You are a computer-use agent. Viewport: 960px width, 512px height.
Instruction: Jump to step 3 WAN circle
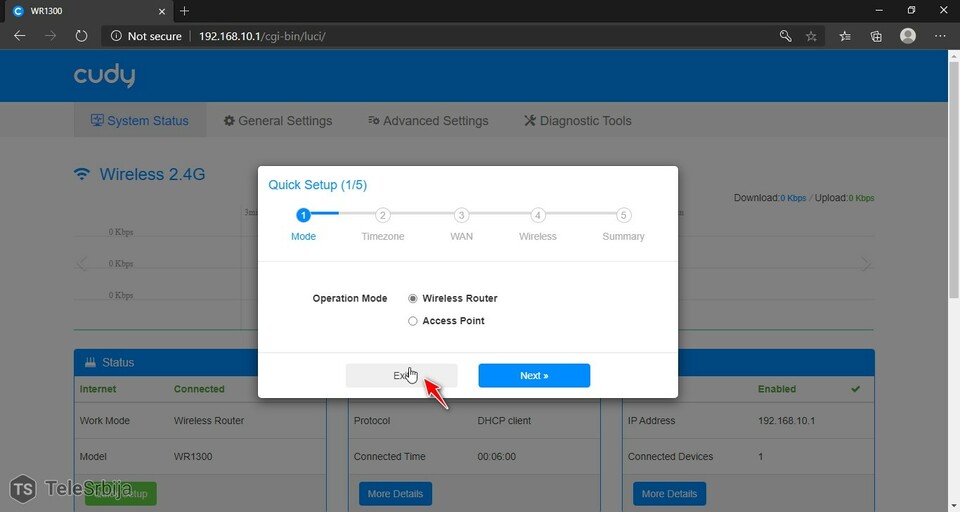(x=461, y=215)
